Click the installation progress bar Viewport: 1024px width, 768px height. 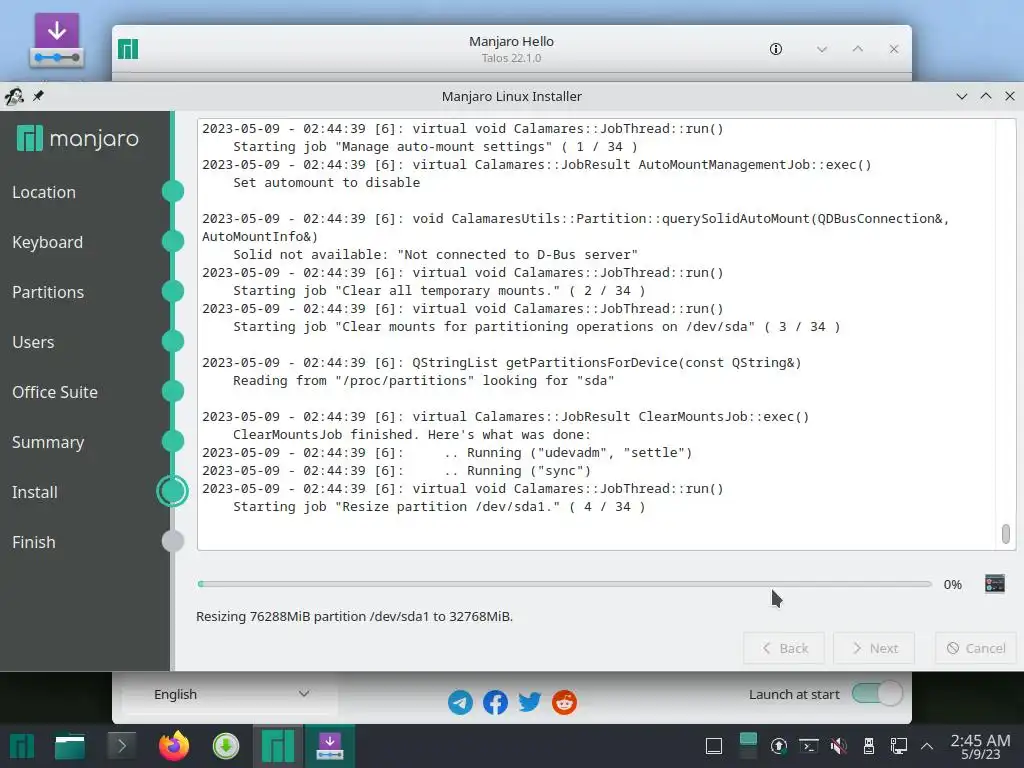point(565,584)
